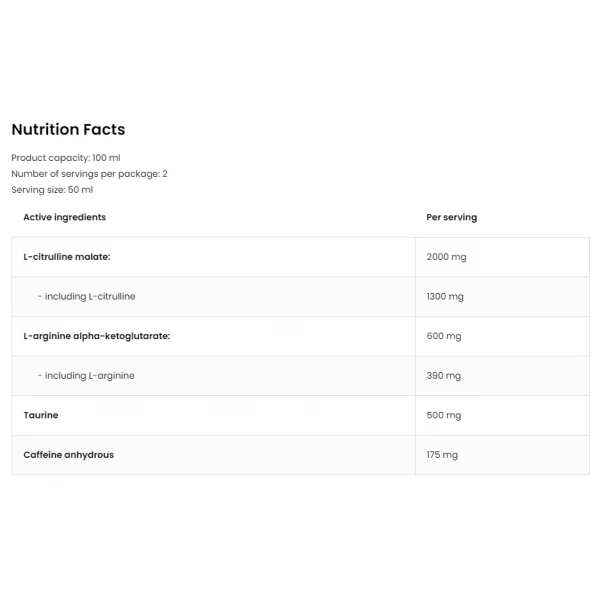Image resolution: width=600 pixels, height=600 pixels.
Task: Select the Product capacity: 100 ml line
Action: 66,158
